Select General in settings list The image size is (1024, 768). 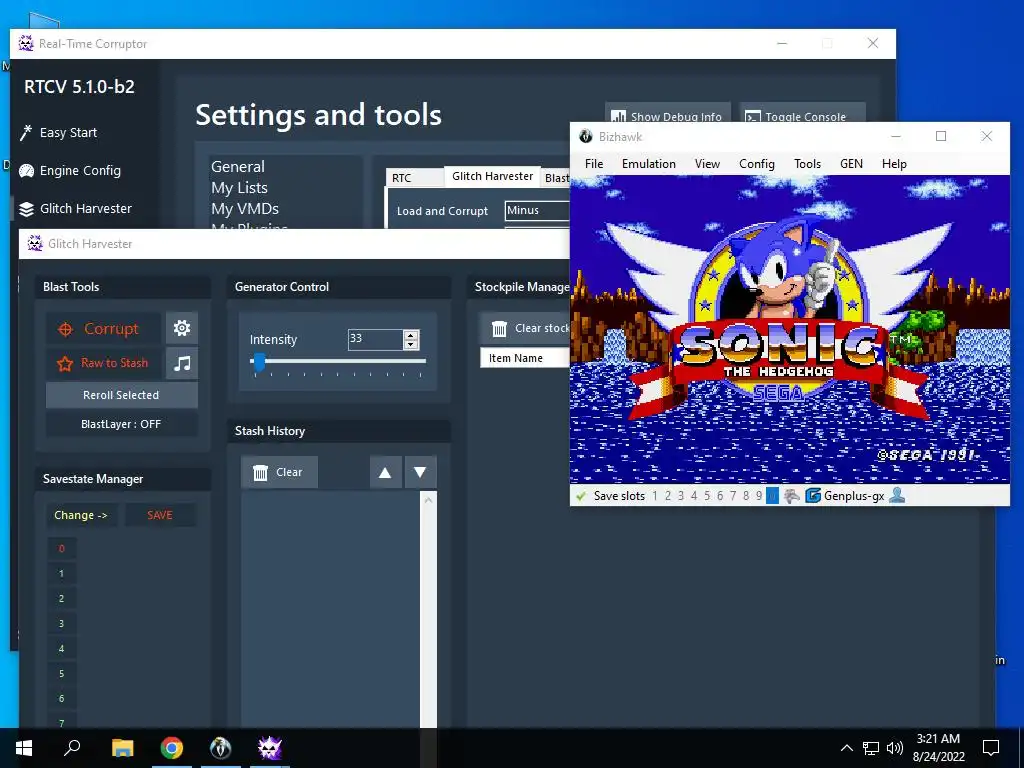[238, 167]
